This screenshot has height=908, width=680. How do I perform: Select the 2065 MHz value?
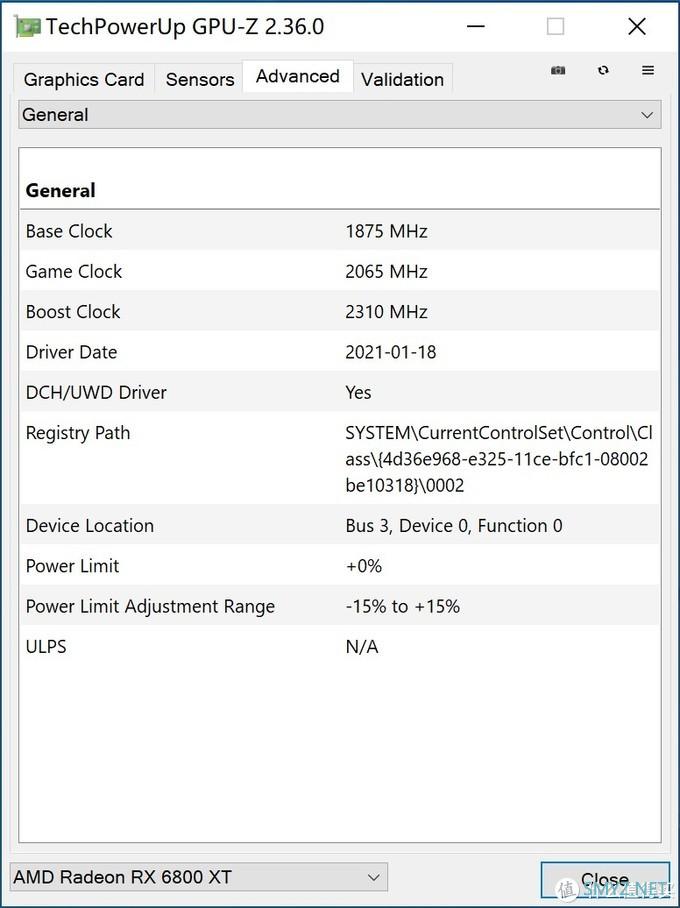coord(386,271)
